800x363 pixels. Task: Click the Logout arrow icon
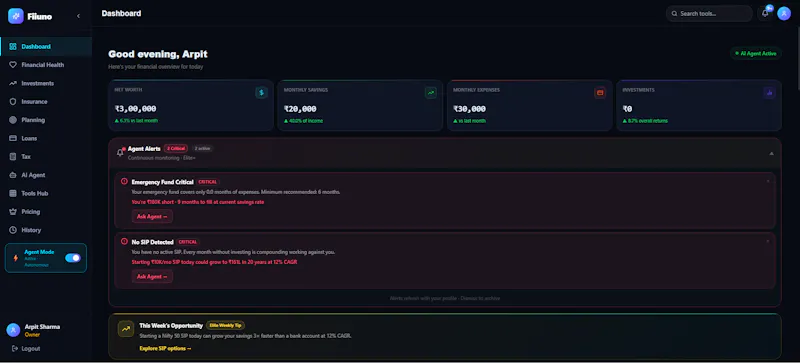point(14,349)
